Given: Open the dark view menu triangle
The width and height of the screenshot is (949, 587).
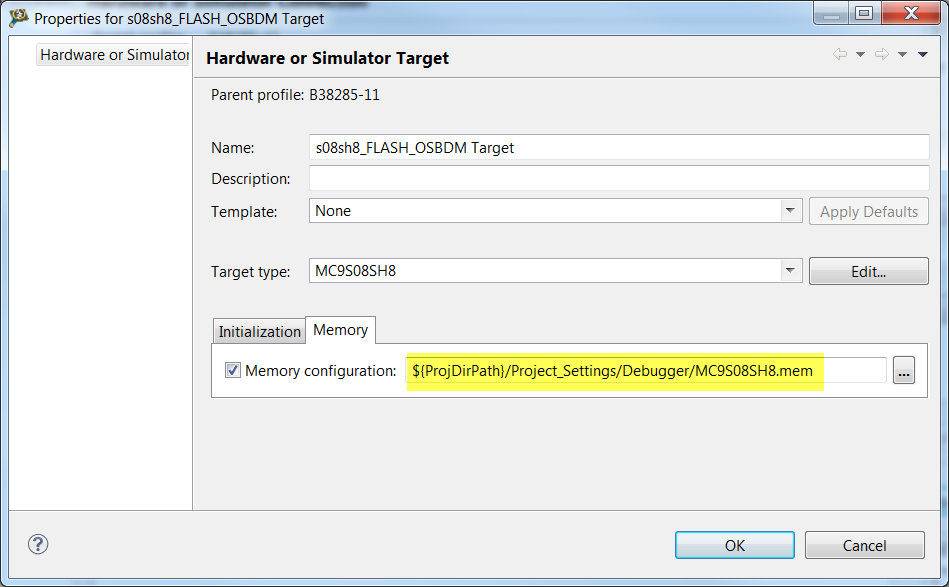Looking at the screenshot, I should (922, 55).
